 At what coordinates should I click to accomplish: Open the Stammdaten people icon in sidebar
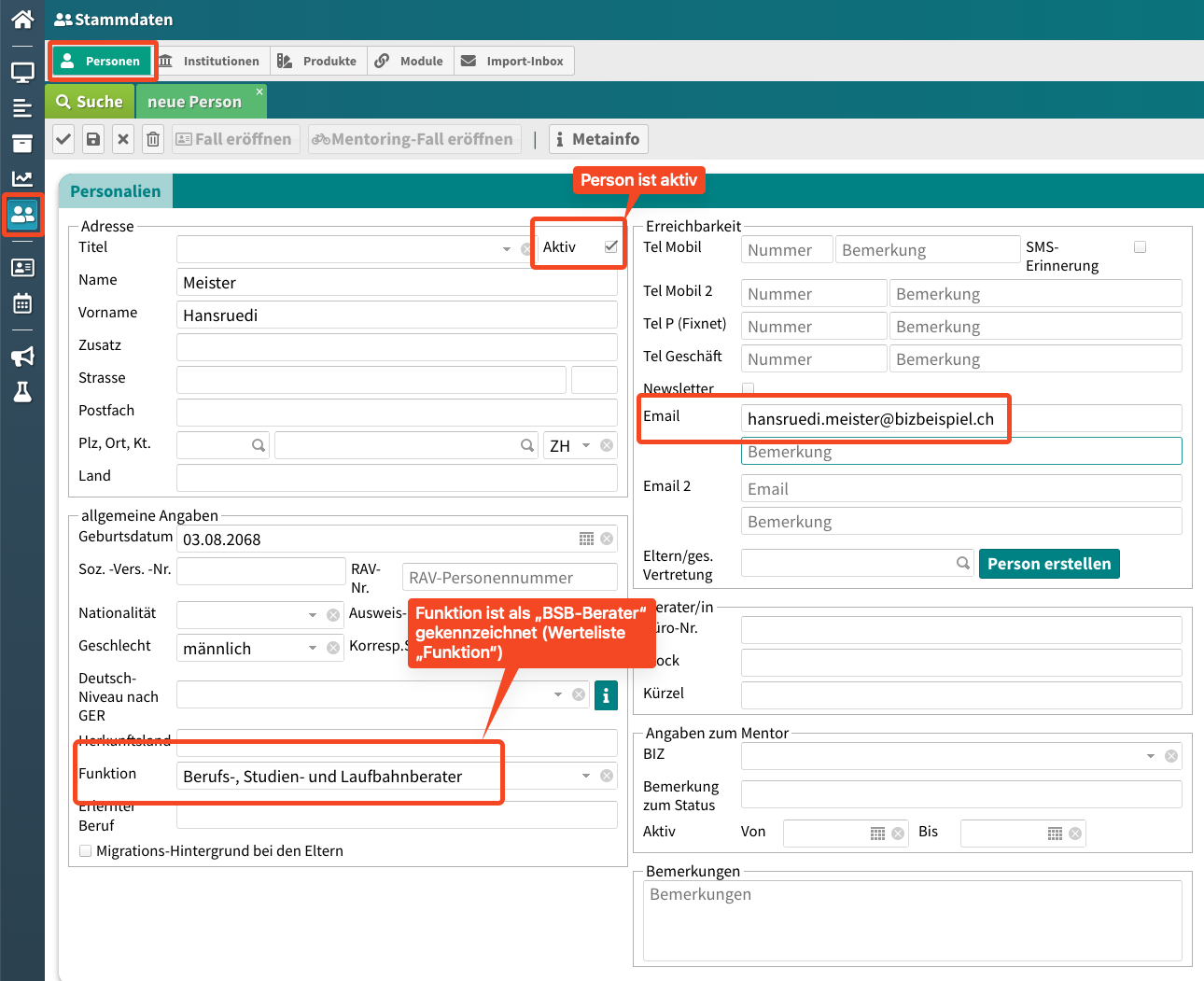point(22,215)
